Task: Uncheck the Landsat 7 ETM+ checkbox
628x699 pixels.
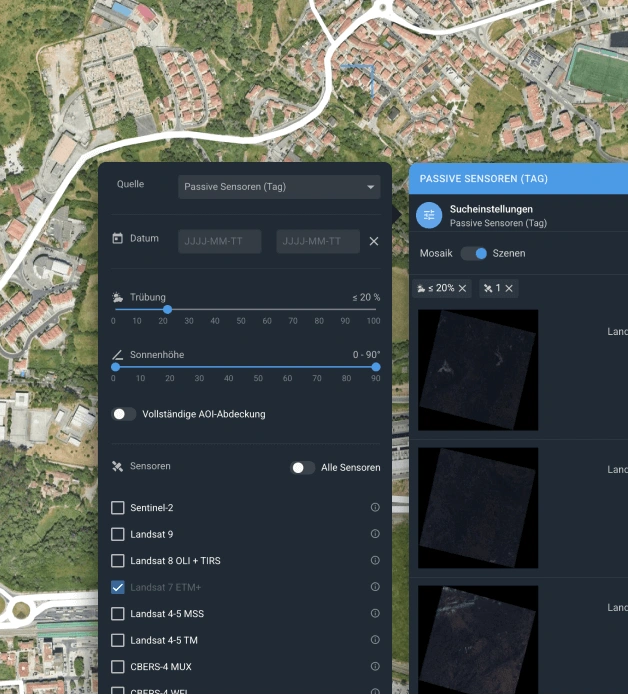Action: tap(118, 587)
